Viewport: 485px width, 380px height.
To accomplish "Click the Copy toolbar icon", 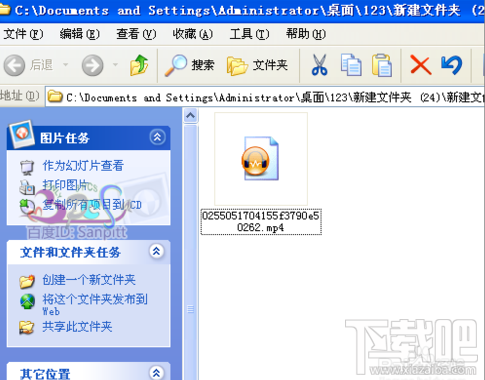I will pyautogui.click(x=351, y=65).
